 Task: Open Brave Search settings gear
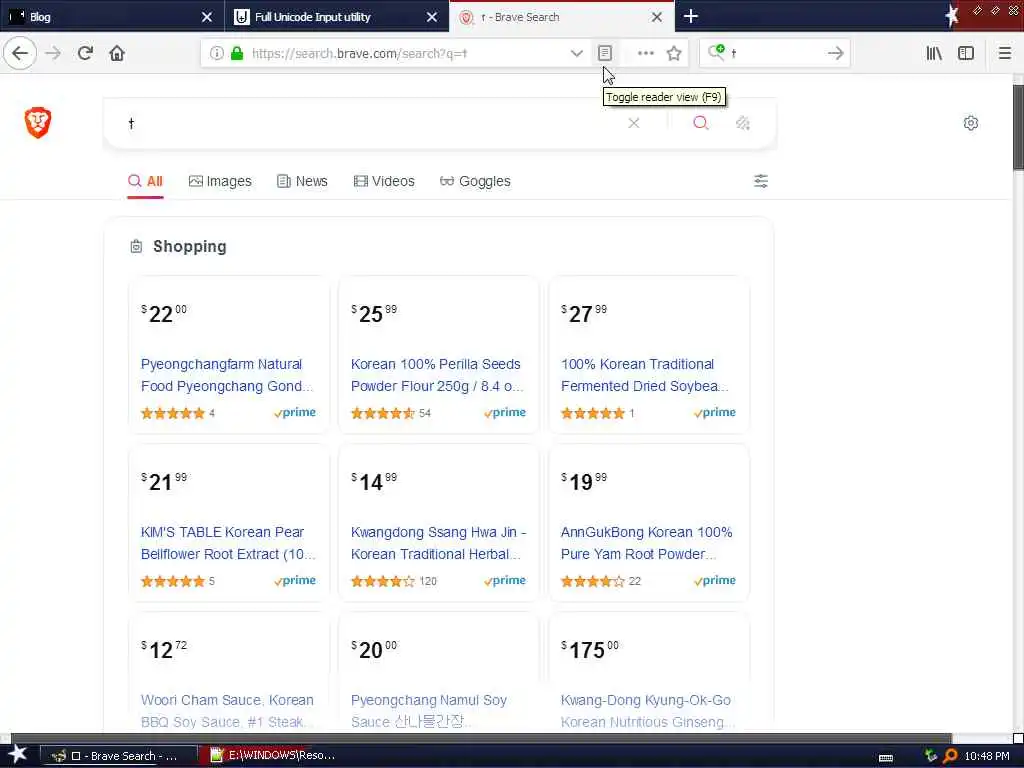(x=970, y=123)
